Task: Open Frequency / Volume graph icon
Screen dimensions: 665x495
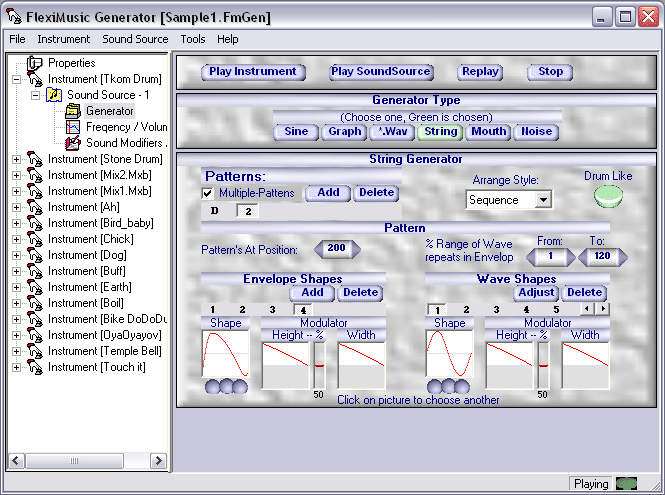Action: pos(73,127)
